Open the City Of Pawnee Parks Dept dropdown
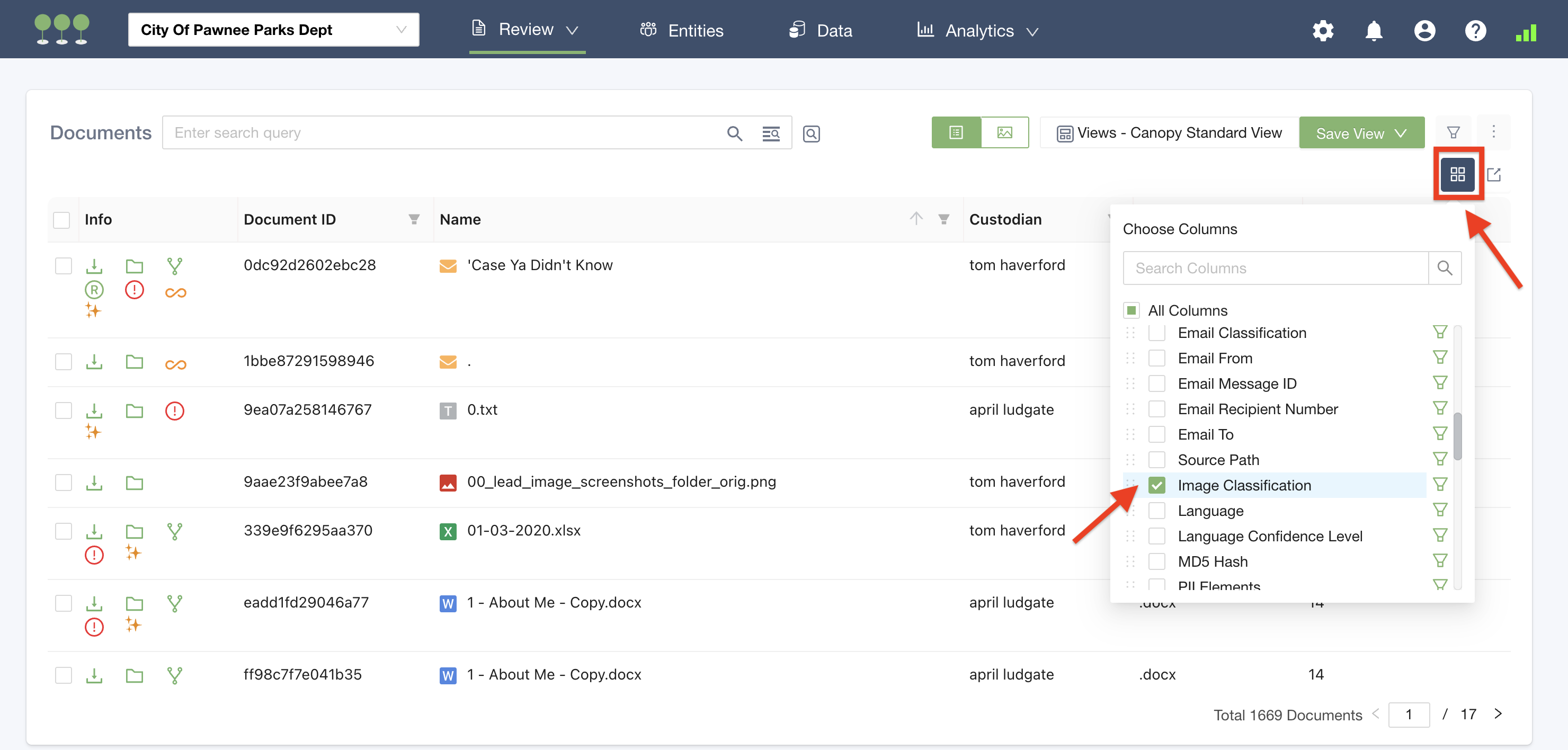 pyautogui.click(x=273, y=30)
